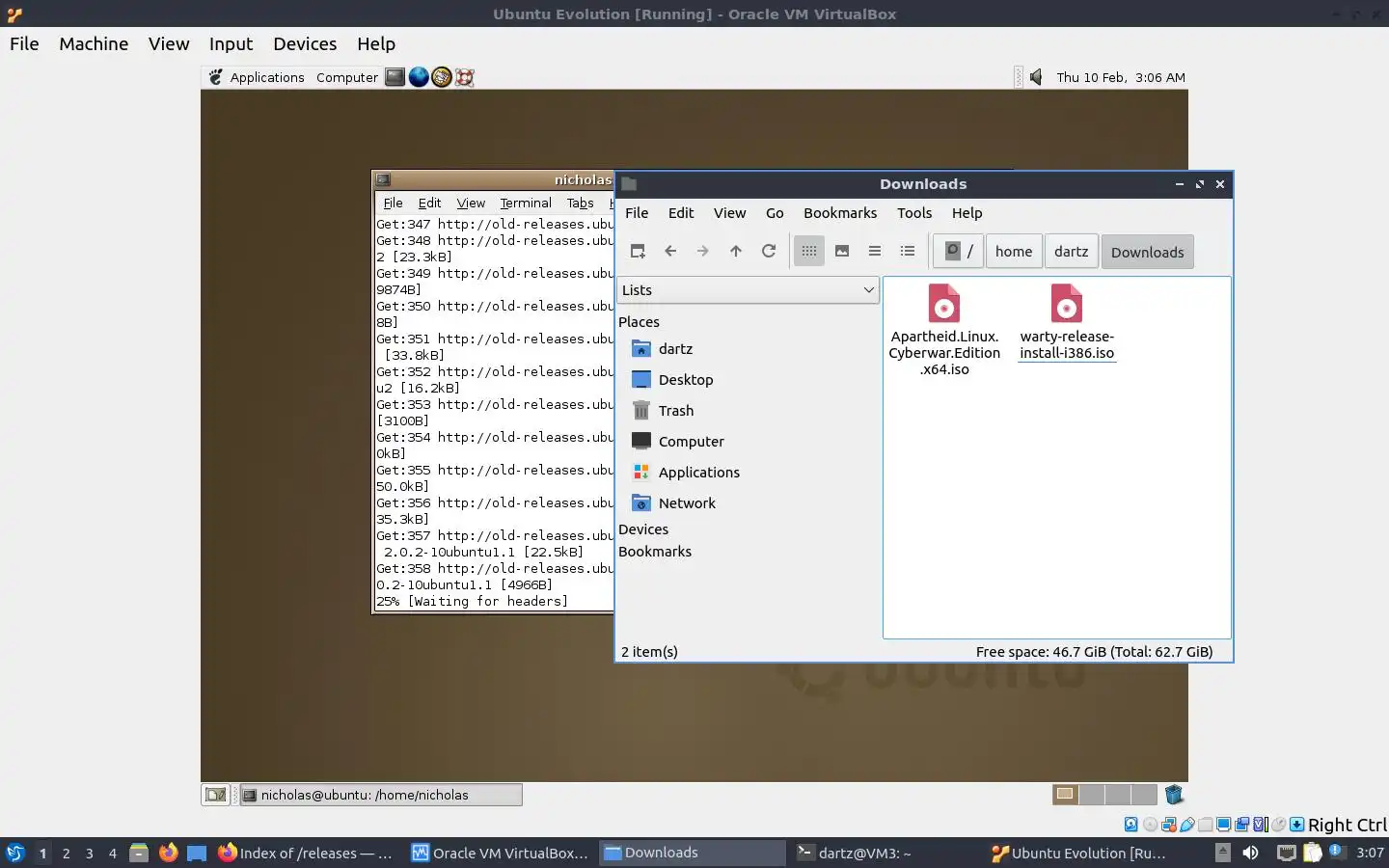Open the VirtualBox Input menu
The width and height of the screenshot is (1389, 868).
(x=231, y=44)
